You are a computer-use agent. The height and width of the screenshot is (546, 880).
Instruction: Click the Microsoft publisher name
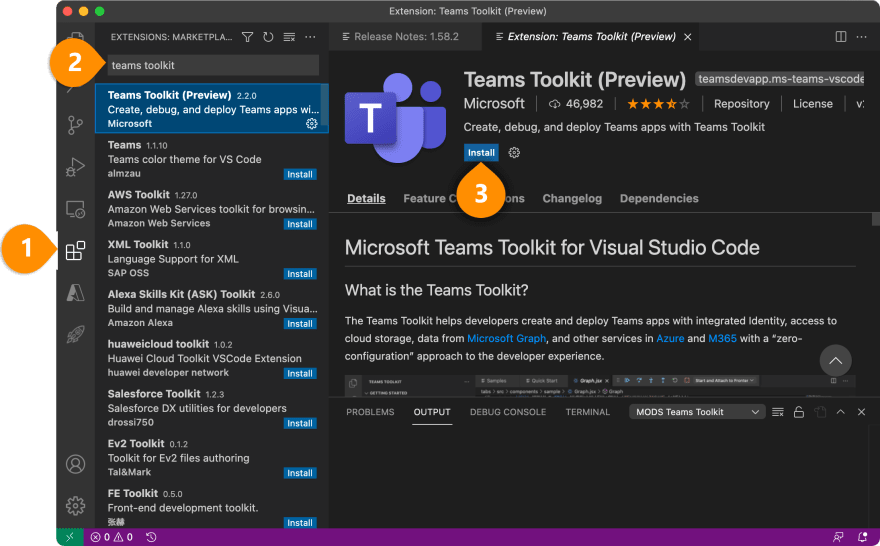[494, 104]
